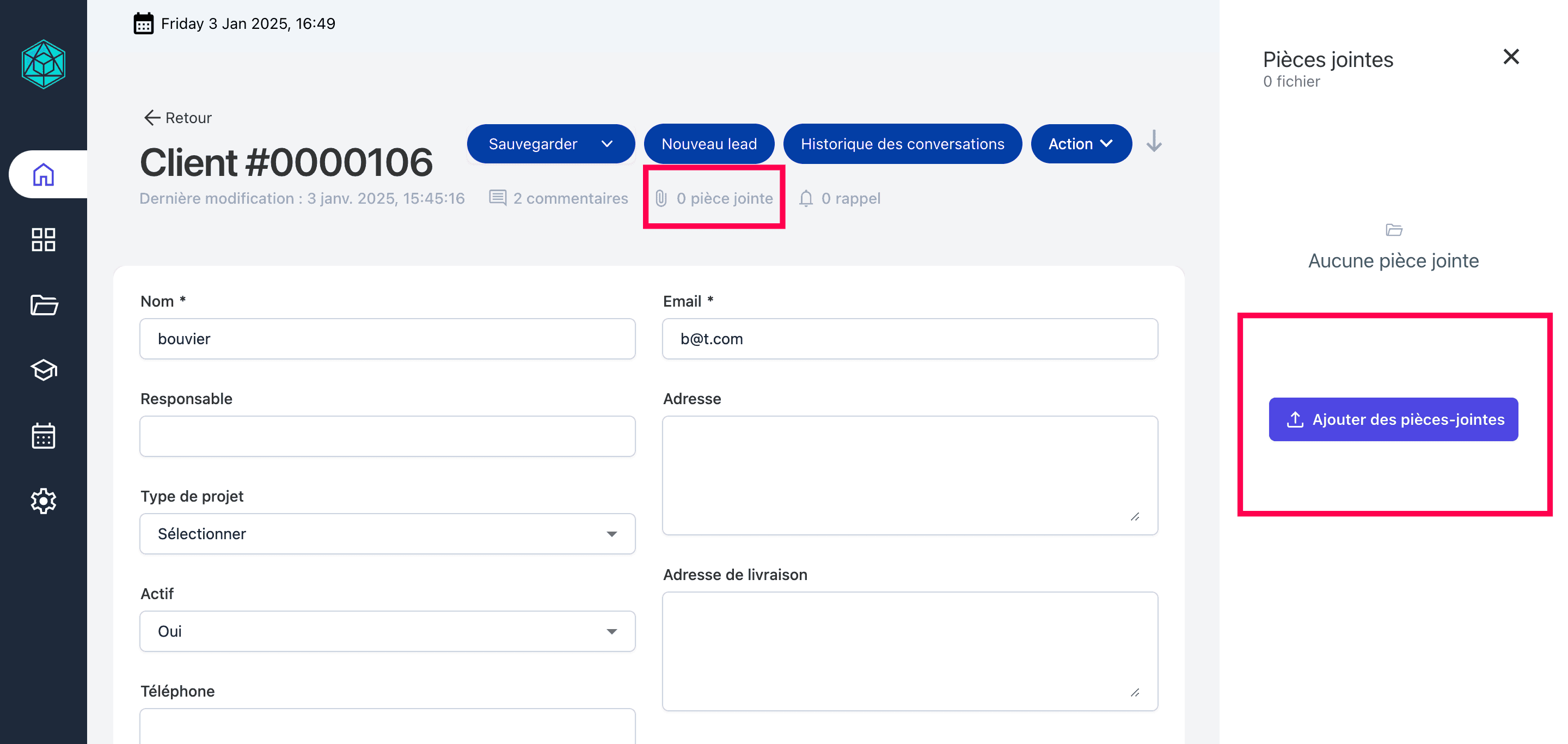This screenshot has height=744, width=1568.
Task: Click the Nouveau lead button
Action: (x=708, y=144)
